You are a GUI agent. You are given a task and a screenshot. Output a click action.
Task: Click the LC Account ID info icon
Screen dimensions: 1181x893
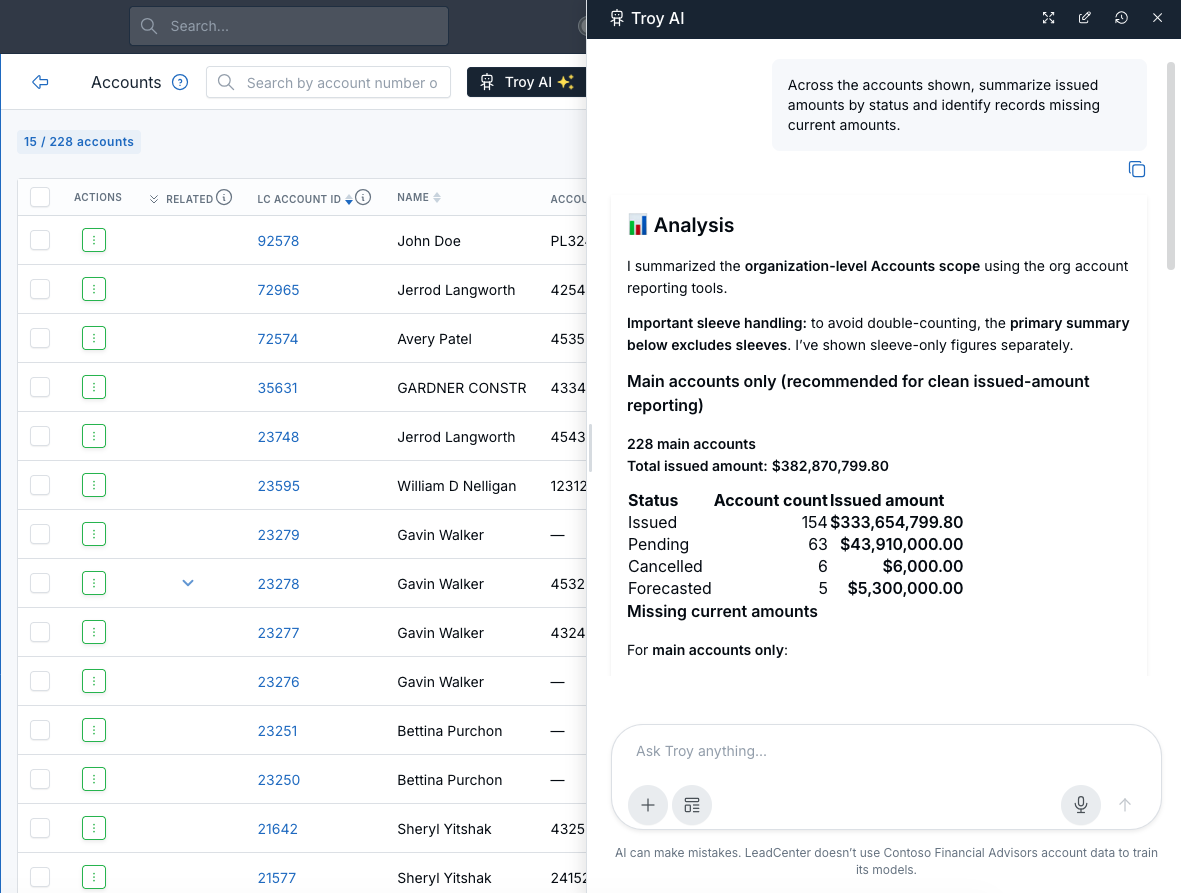tap(363, 197)
